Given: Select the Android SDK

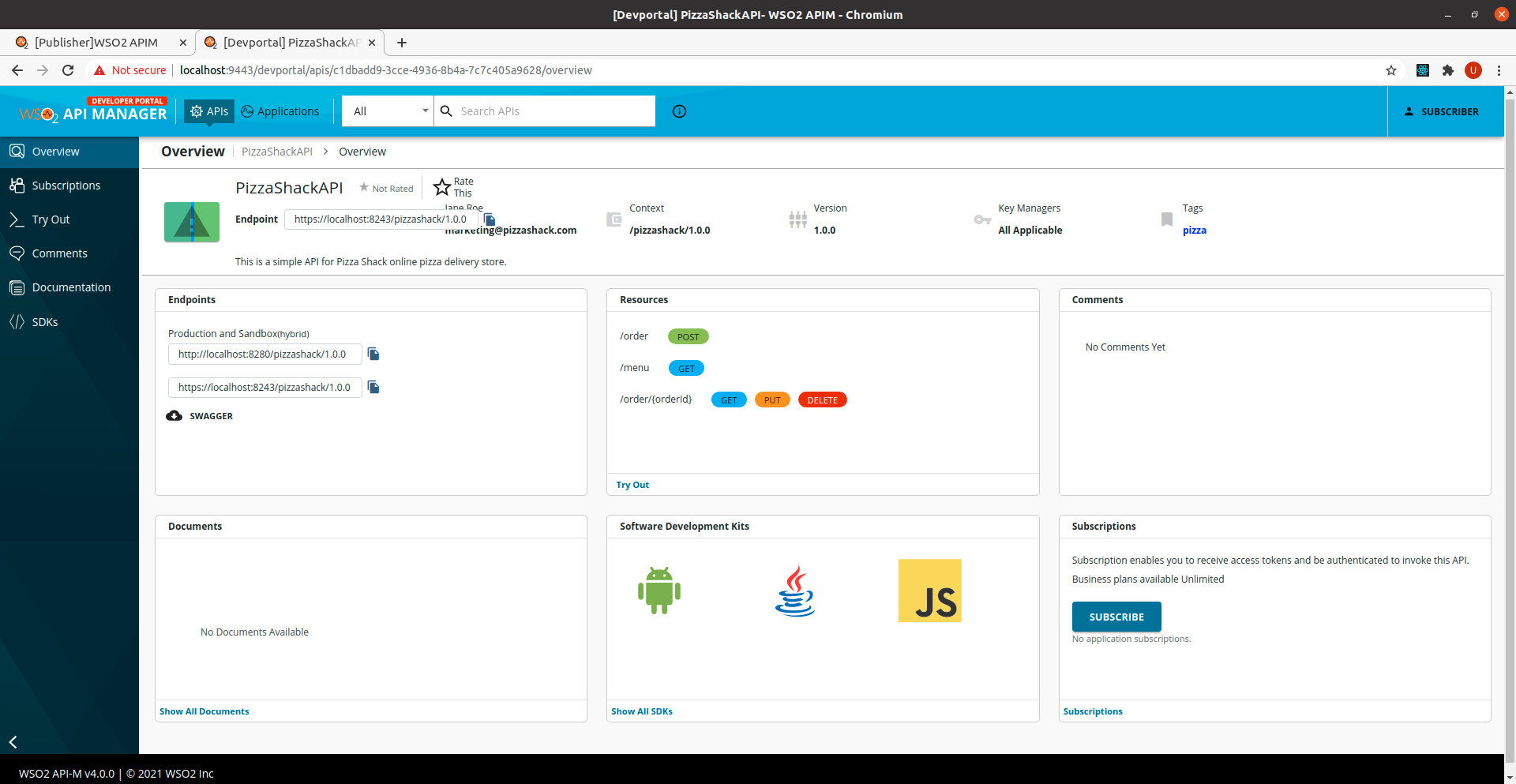Looking at the screenshot, I should pyautogui.click(x=659, y=590).
